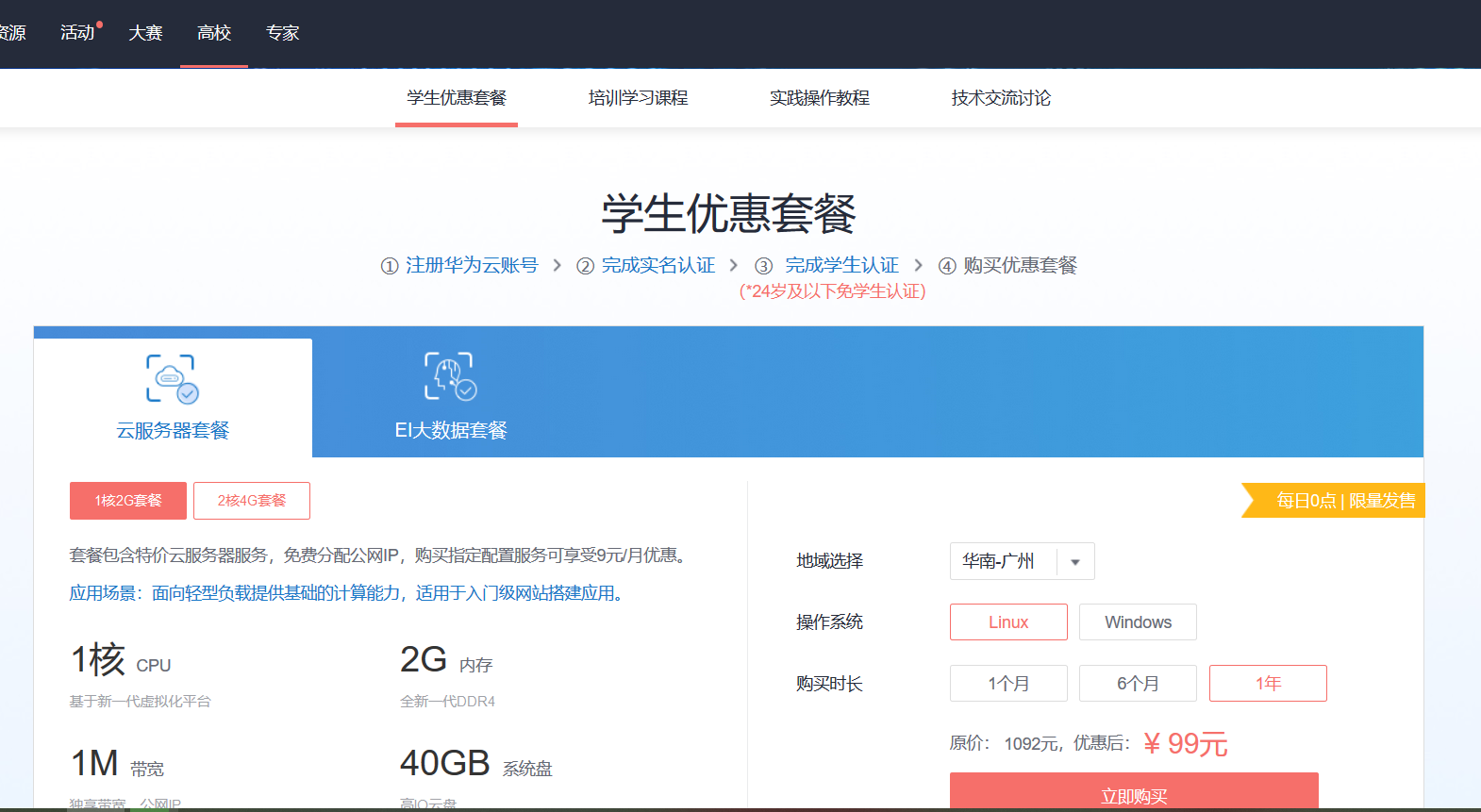
Task: Follow the 注册华为云账号 step link
Action: click(472, 265)
